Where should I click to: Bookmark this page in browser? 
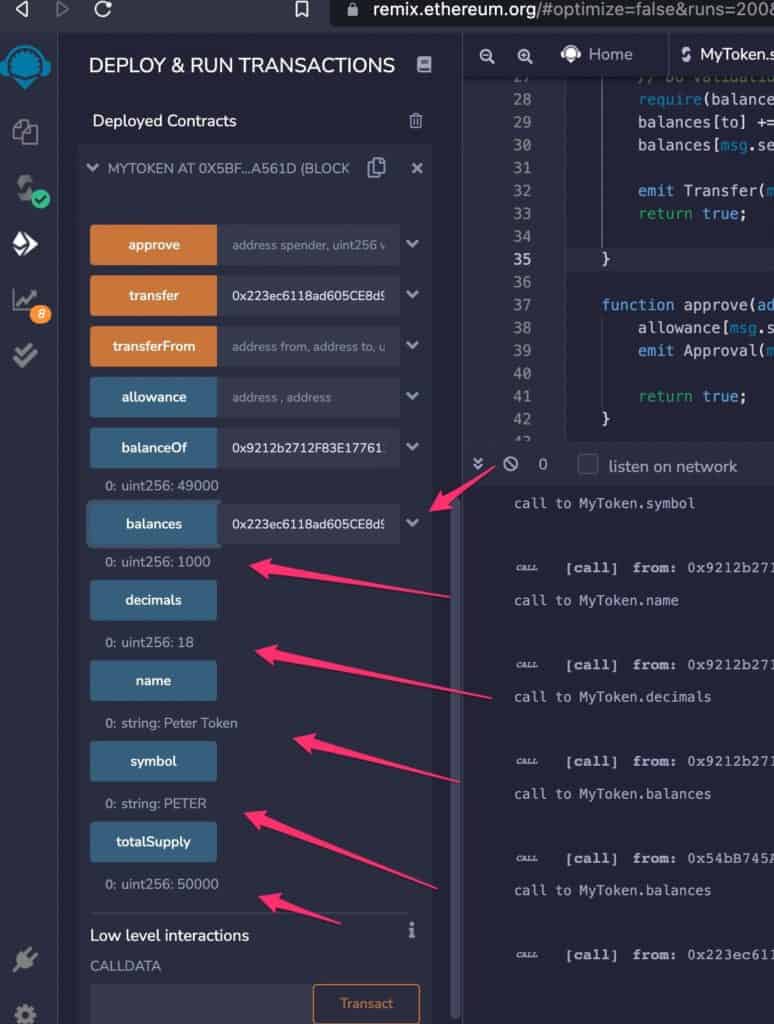302,9
